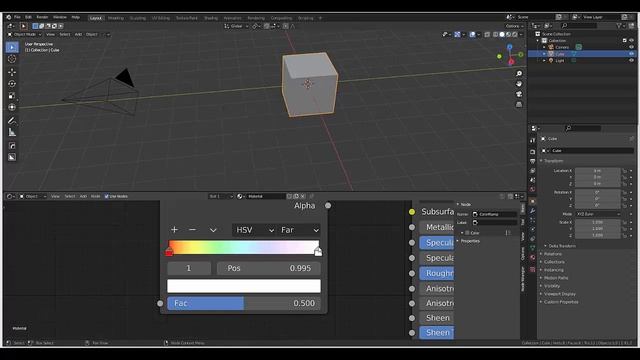Click the red X axis gizmo dot
The image size is (640, 360).
(x=511, y=62)
